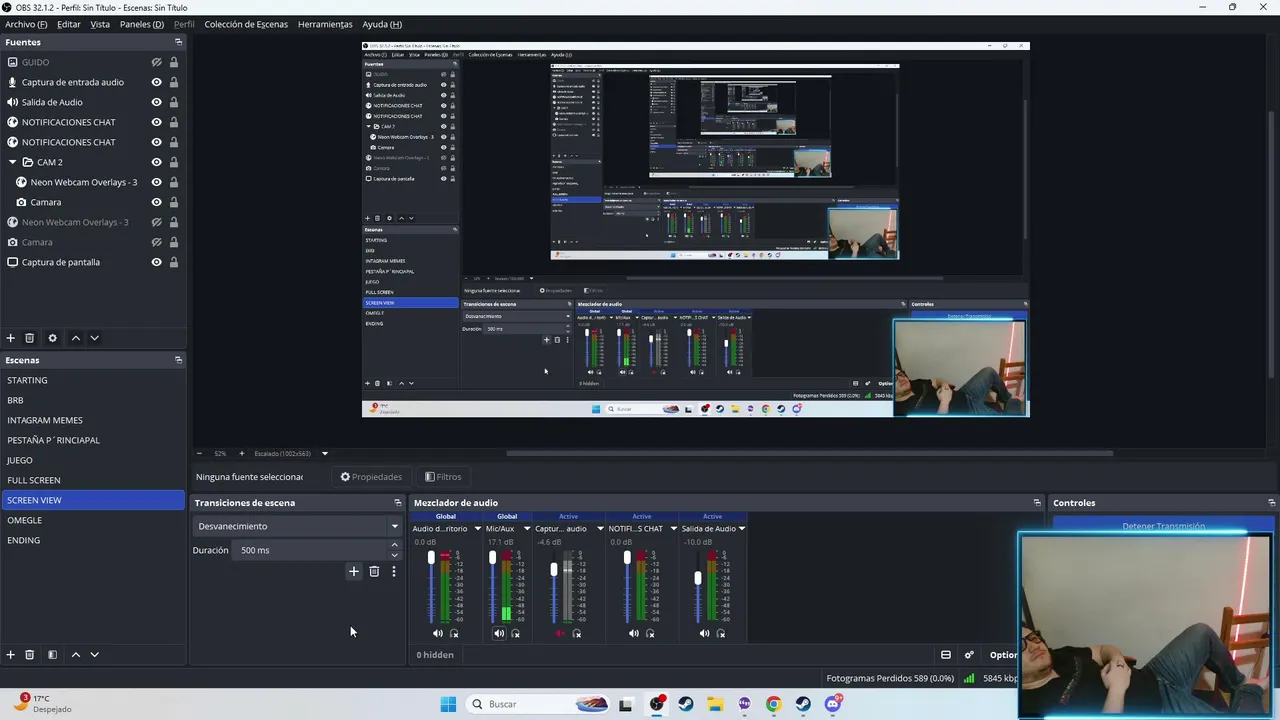Move source down in Fuentes toolbar

94,338
